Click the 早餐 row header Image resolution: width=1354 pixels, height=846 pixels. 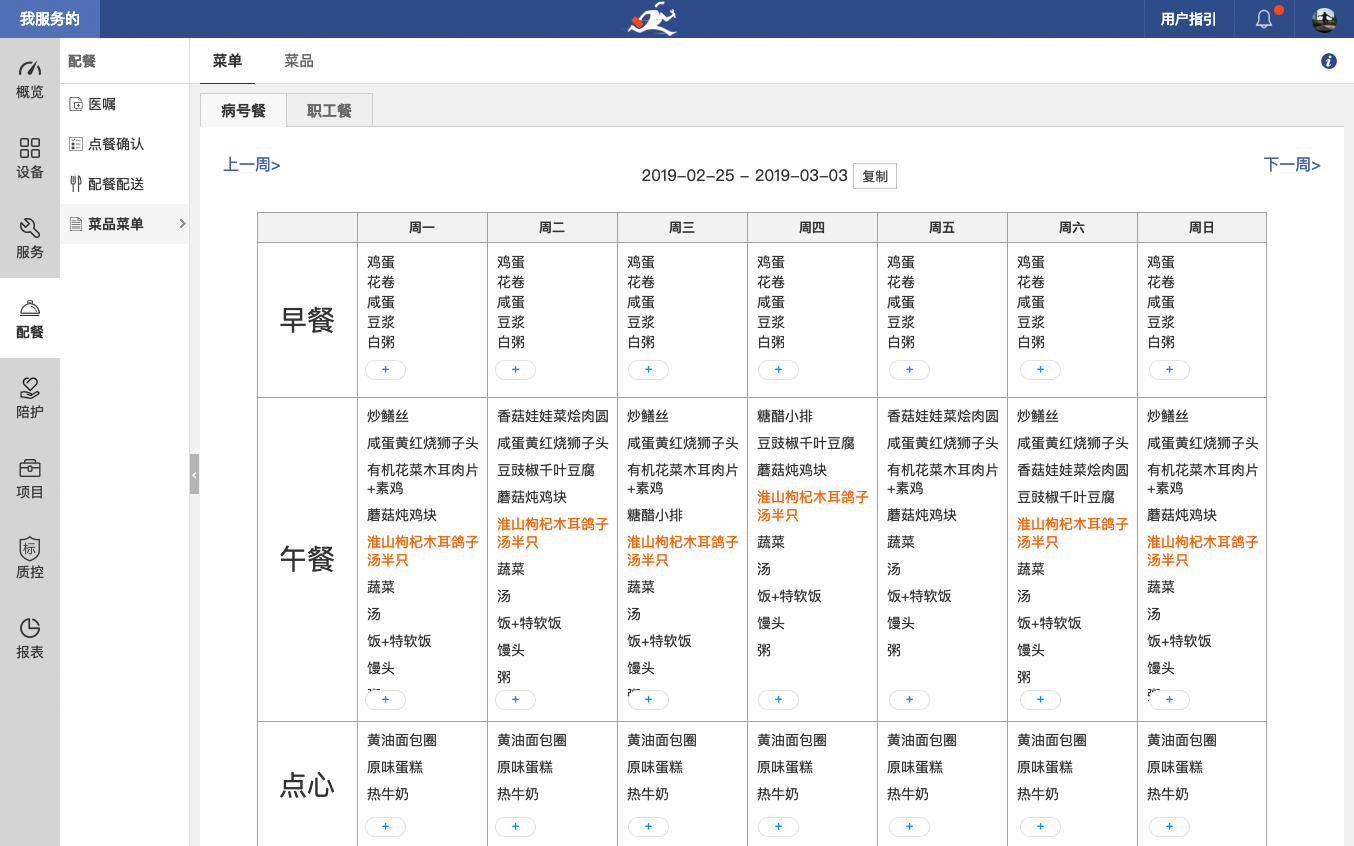click(x=307, y=320)
